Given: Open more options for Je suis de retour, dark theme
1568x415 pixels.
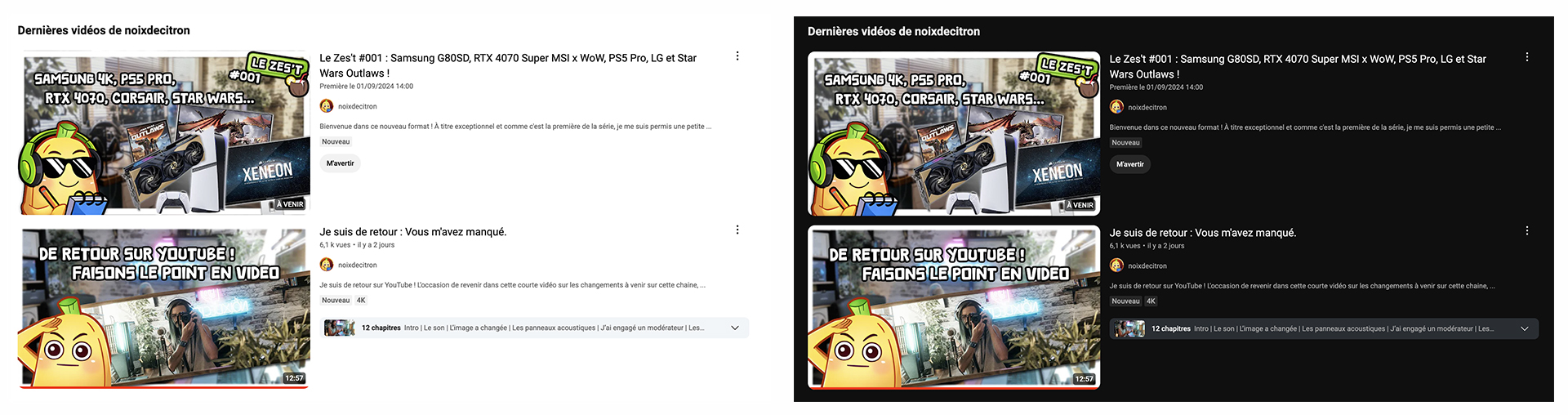Looking at the screenshot, I should (x=1527, y=231).
